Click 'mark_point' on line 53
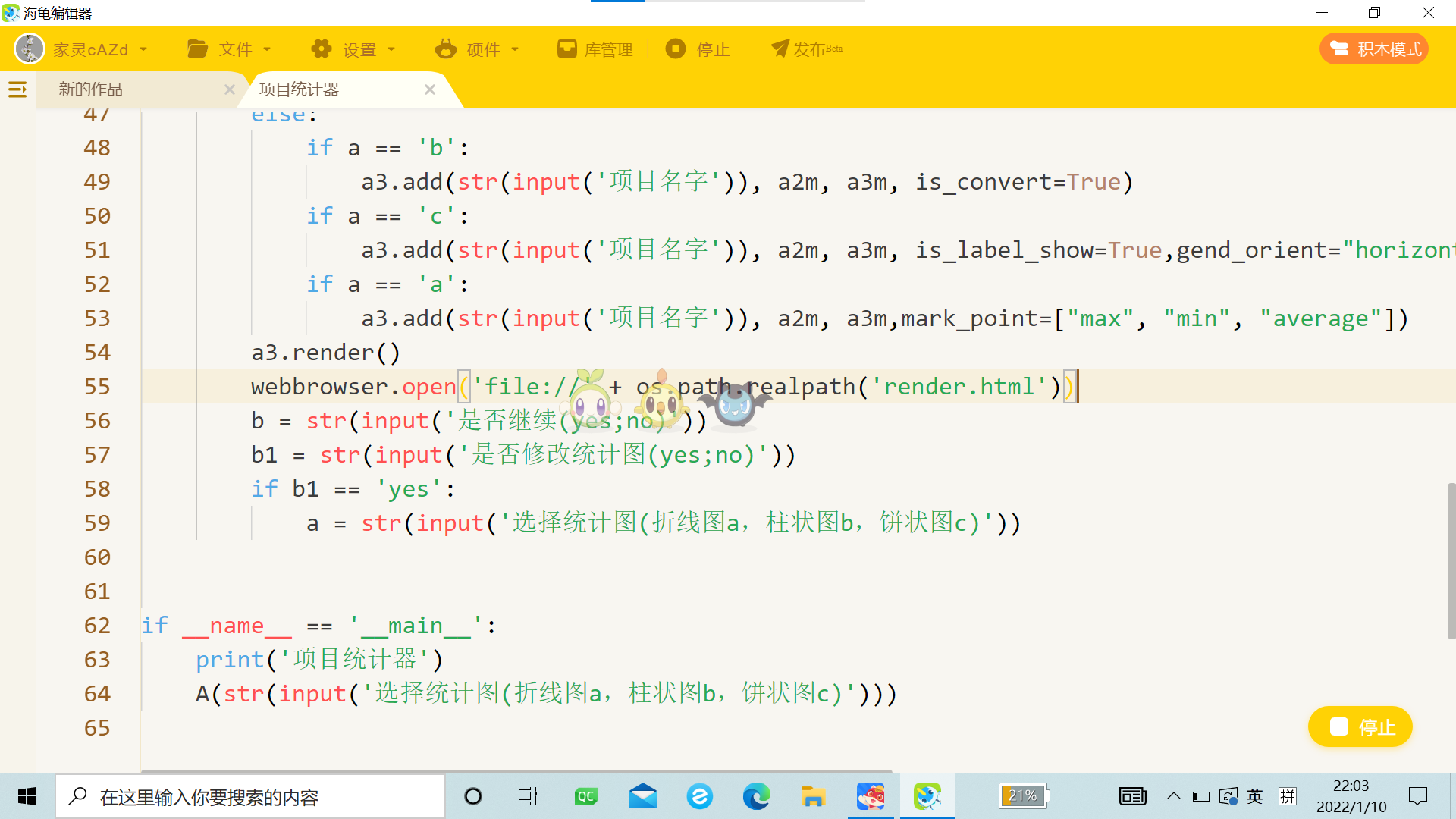This screenshot has width=1456, height=819. coord(970,318)
